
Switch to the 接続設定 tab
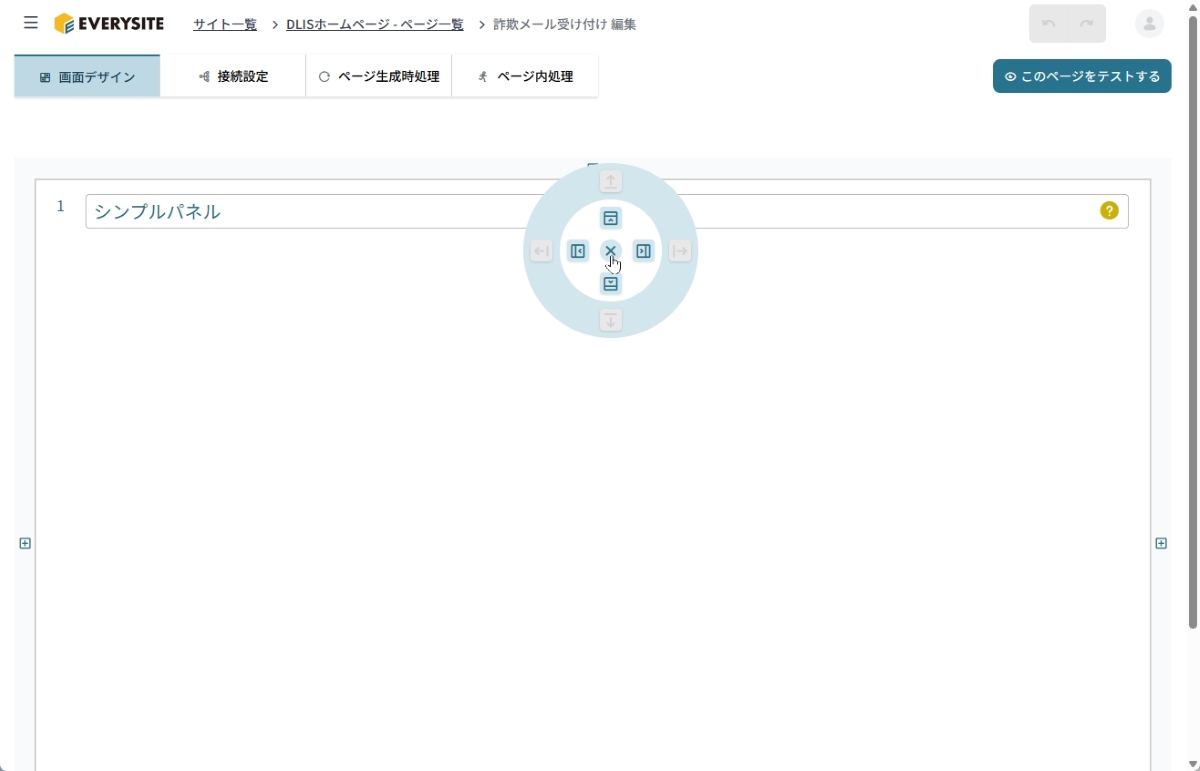[233, 76]
